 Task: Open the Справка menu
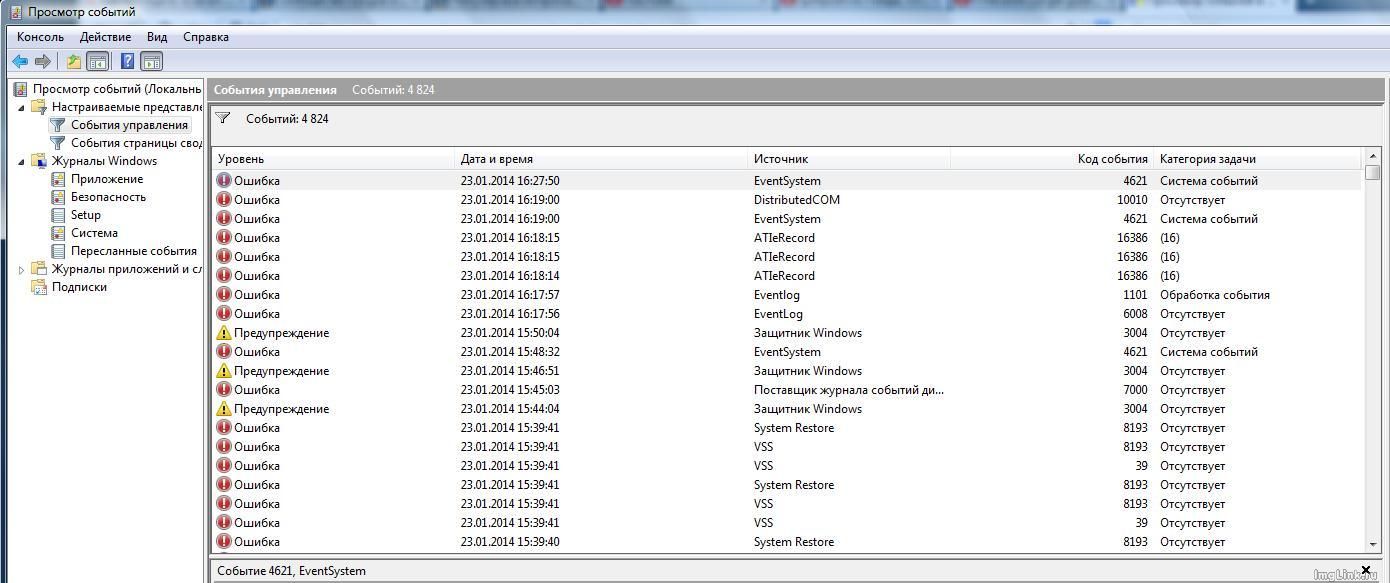pyautogui.click(x=206, y=37)
